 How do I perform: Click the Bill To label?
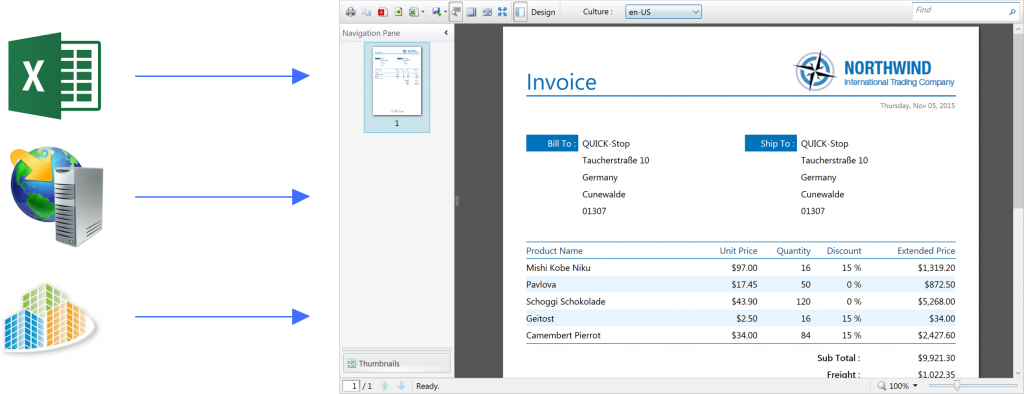coord(552,144)
